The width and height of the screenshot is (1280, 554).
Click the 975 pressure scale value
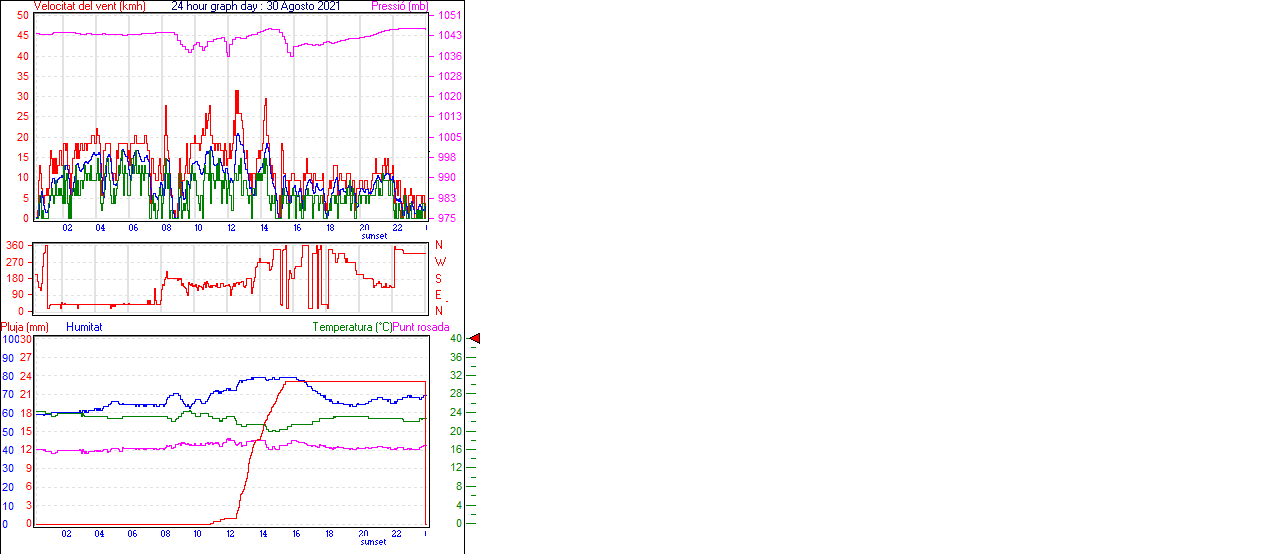click(447, 218)
